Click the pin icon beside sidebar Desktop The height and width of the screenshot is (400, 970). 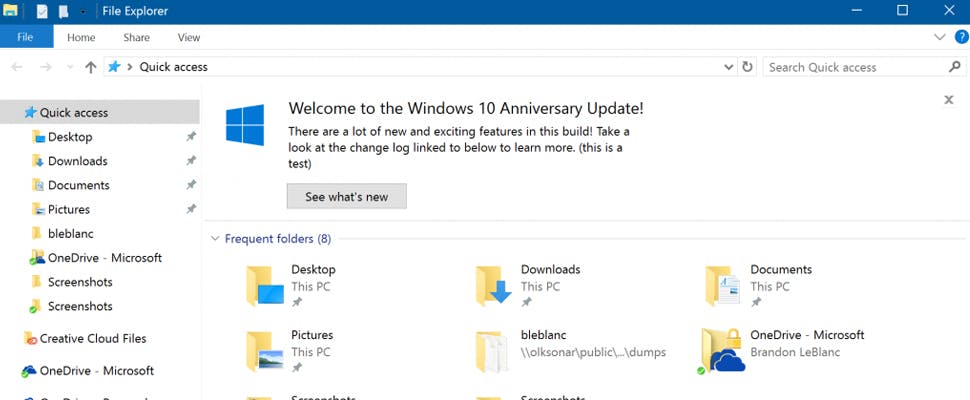pyautogui.click(x=191, y=137)
